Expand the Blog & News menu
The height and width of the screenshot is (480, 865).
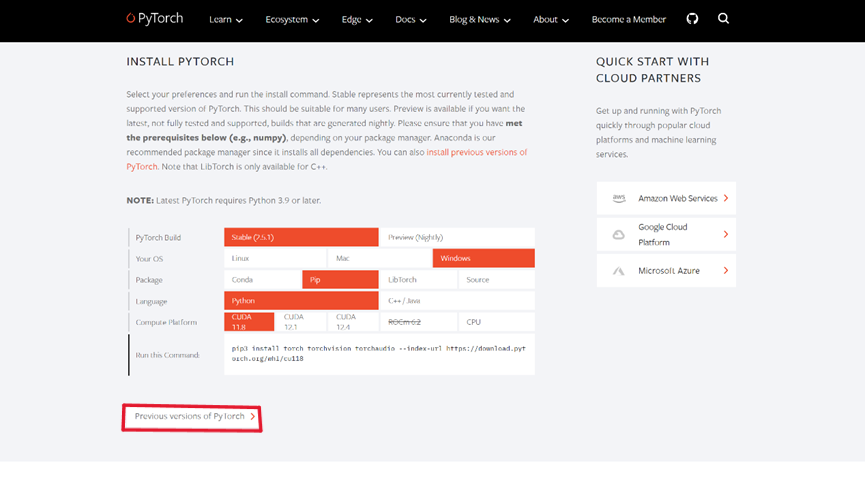pos(479,19)
